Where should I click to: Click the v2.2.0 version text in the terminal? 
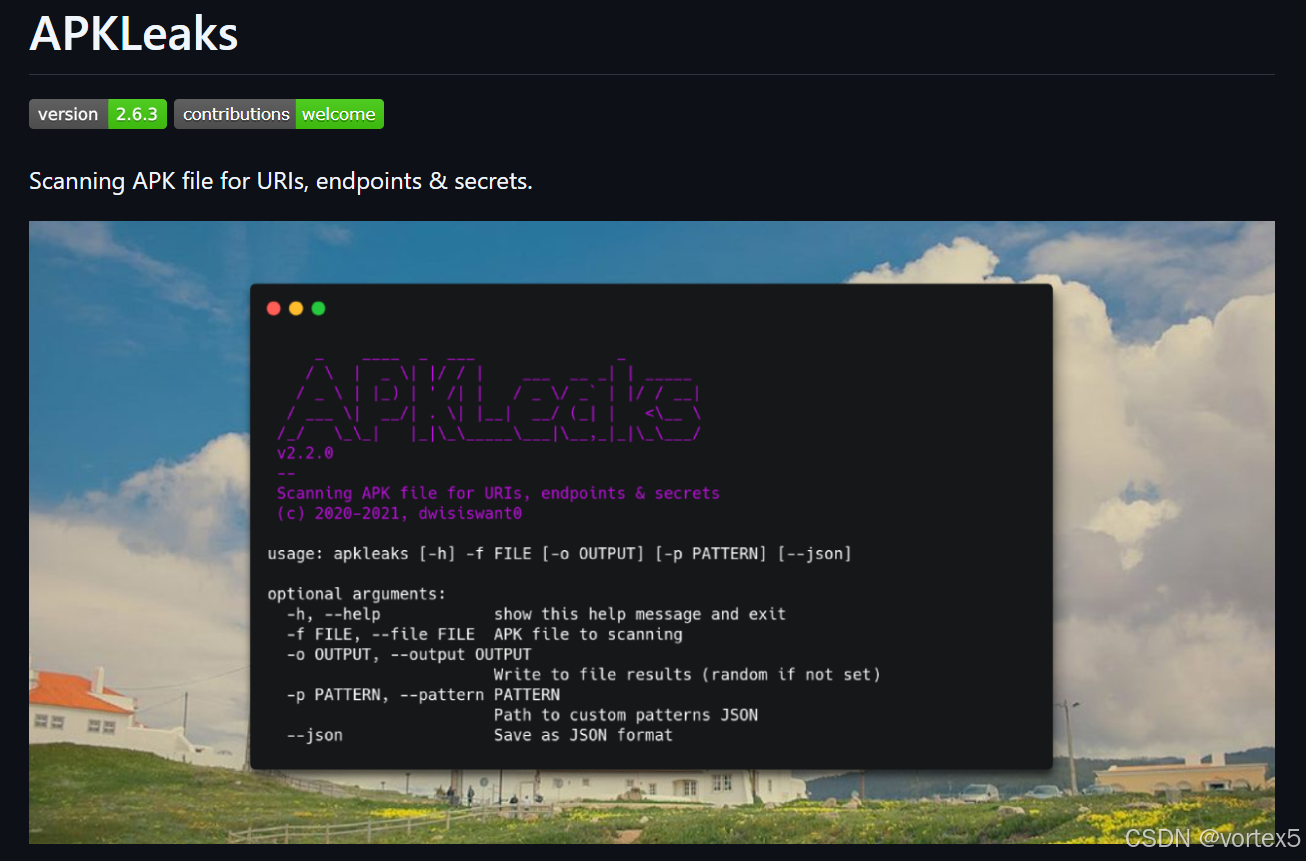pos(305,453)
